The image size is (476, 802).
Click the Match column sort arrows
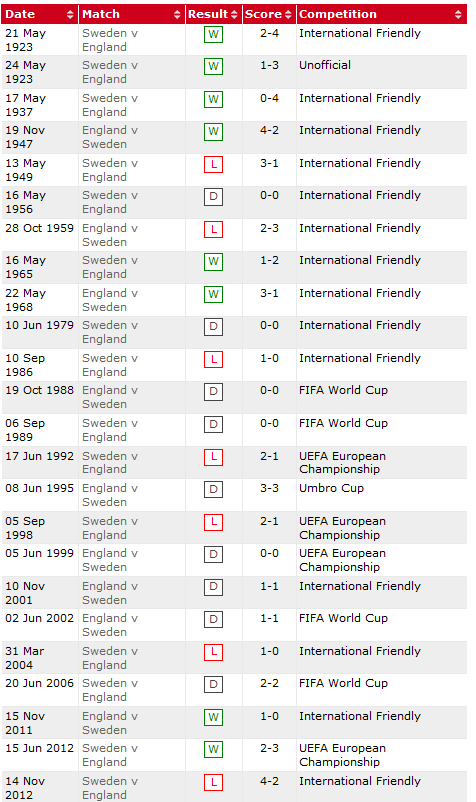(177, 15)
